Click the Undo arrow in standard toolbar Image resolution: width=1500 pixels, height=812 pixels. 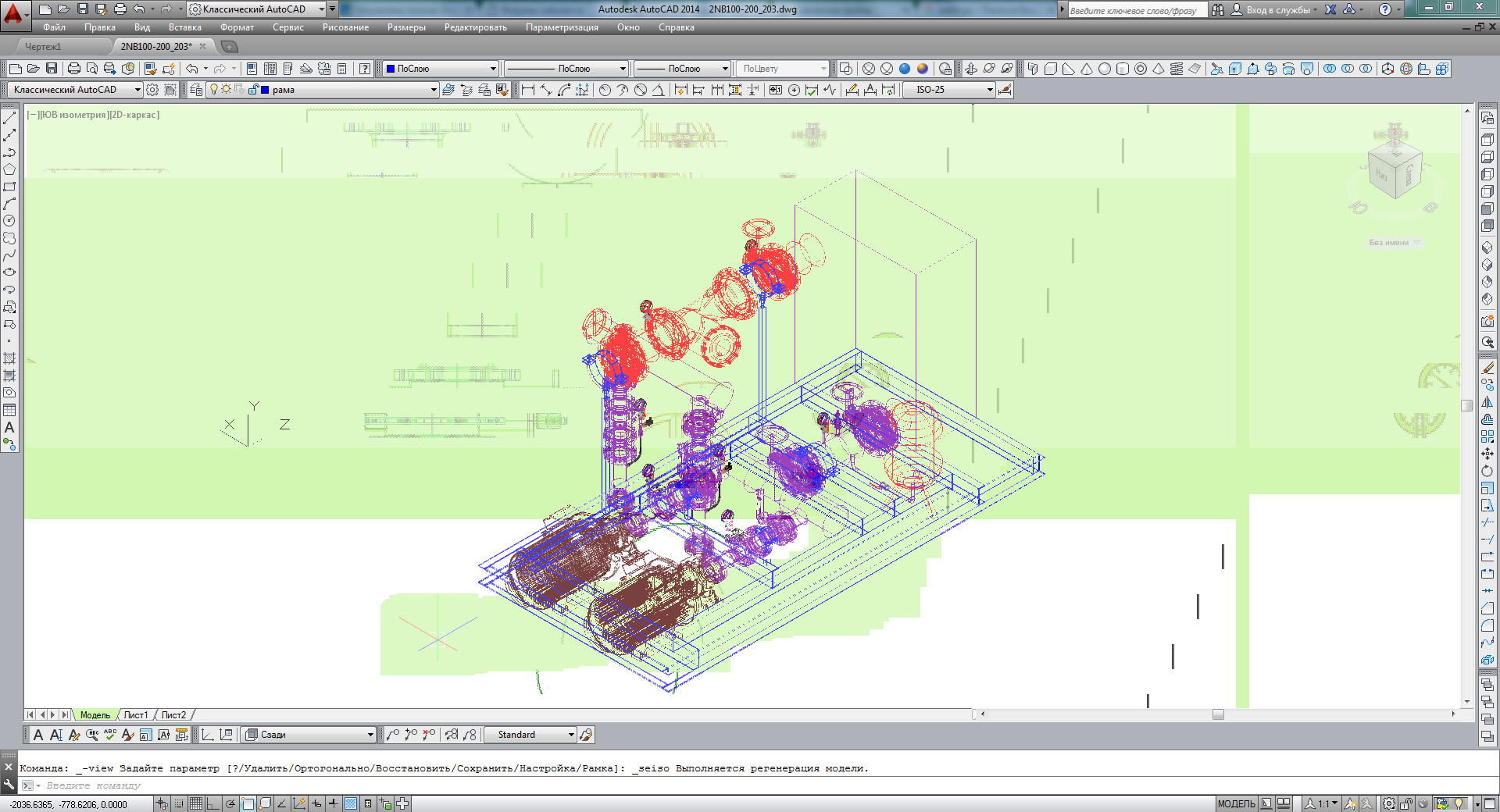tap(192, 69)
